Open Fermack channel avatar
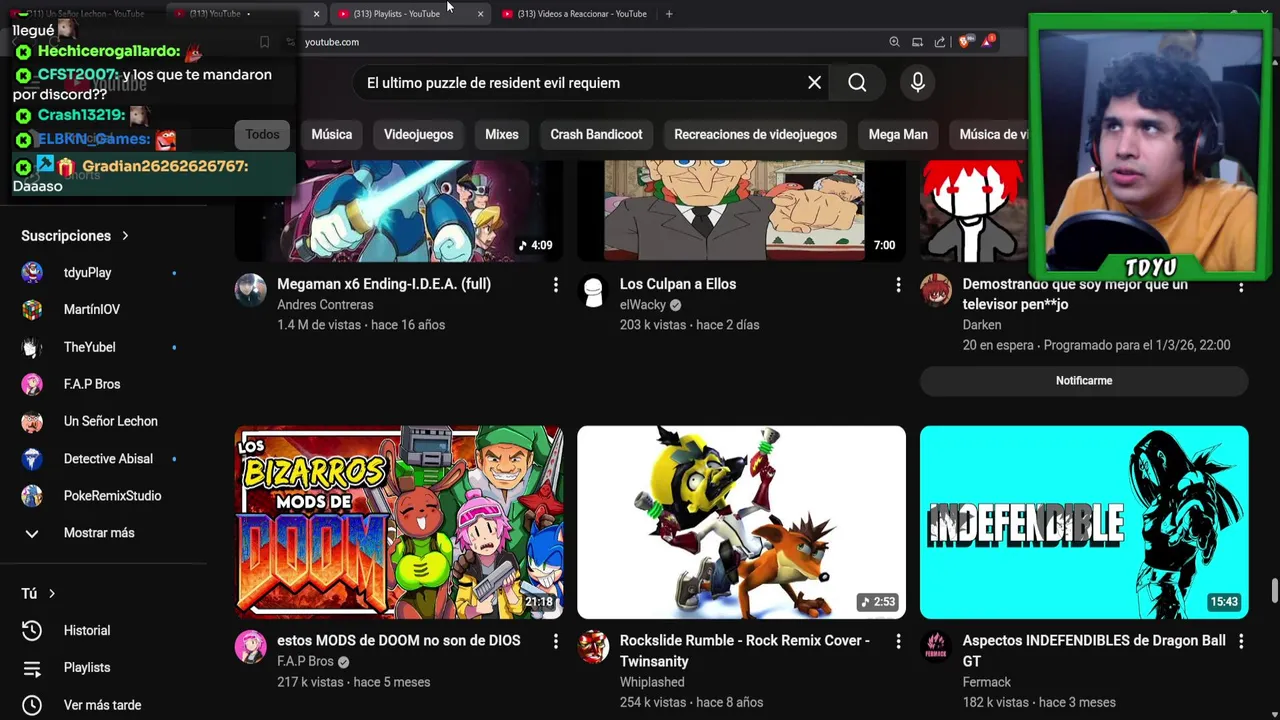Image resolution: width=1280 pixels, height=720 pixels. click(x=936, y=647)
